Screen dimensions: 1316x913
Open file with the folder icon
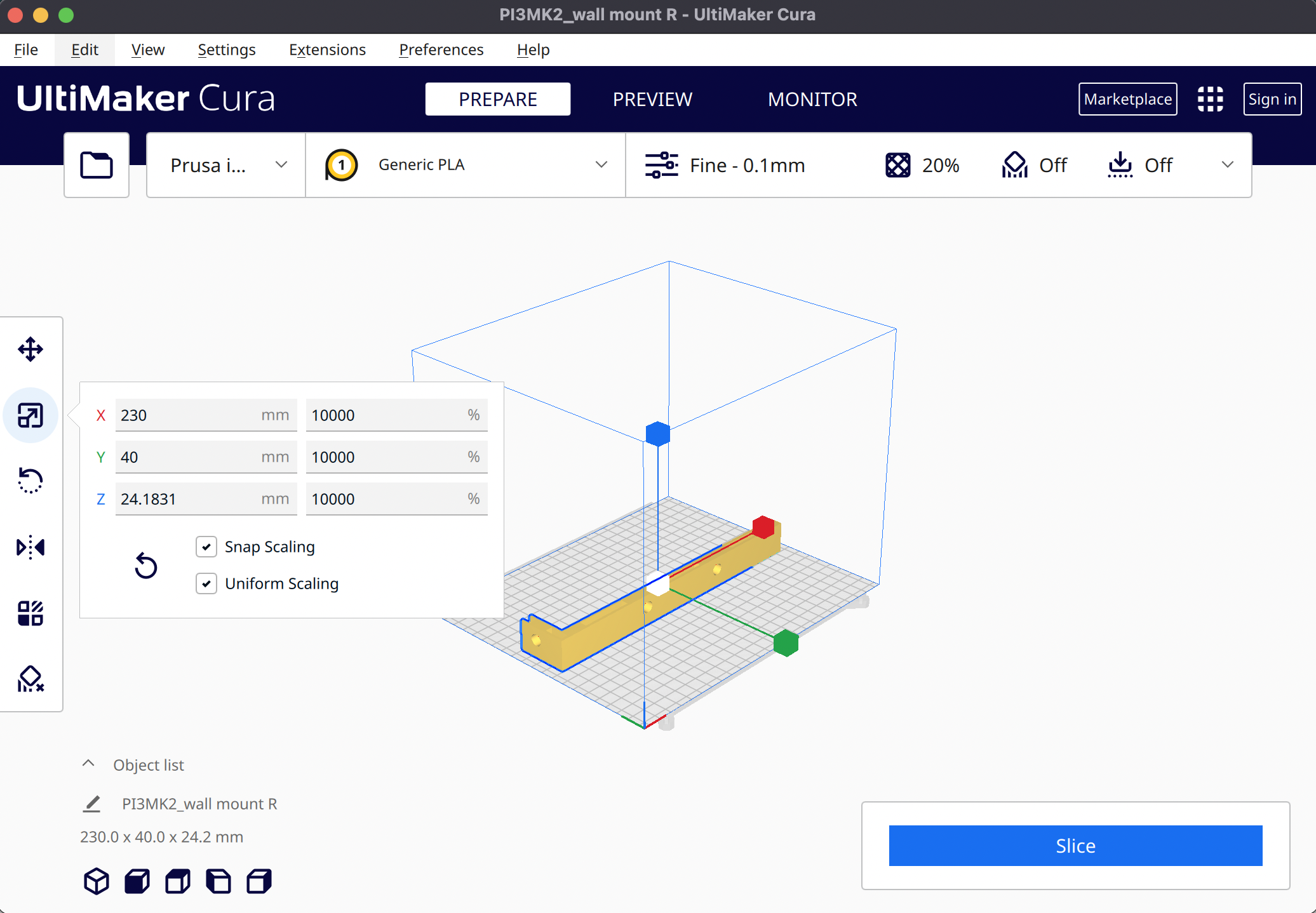pyautogui.click(x=97, y=165)
